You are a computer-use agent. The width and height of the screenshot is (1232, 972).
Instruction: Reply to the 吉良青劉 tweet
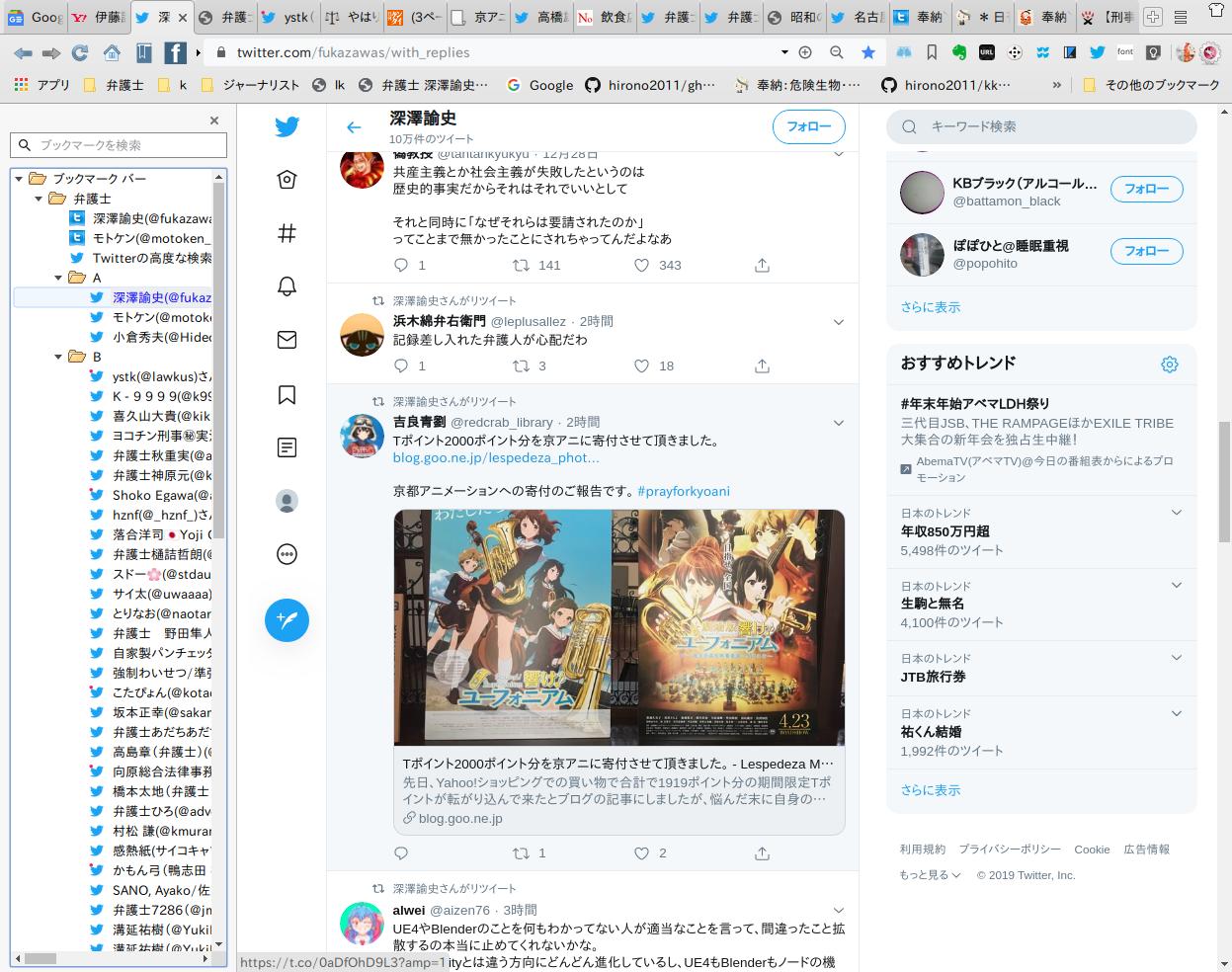(401, 852)
